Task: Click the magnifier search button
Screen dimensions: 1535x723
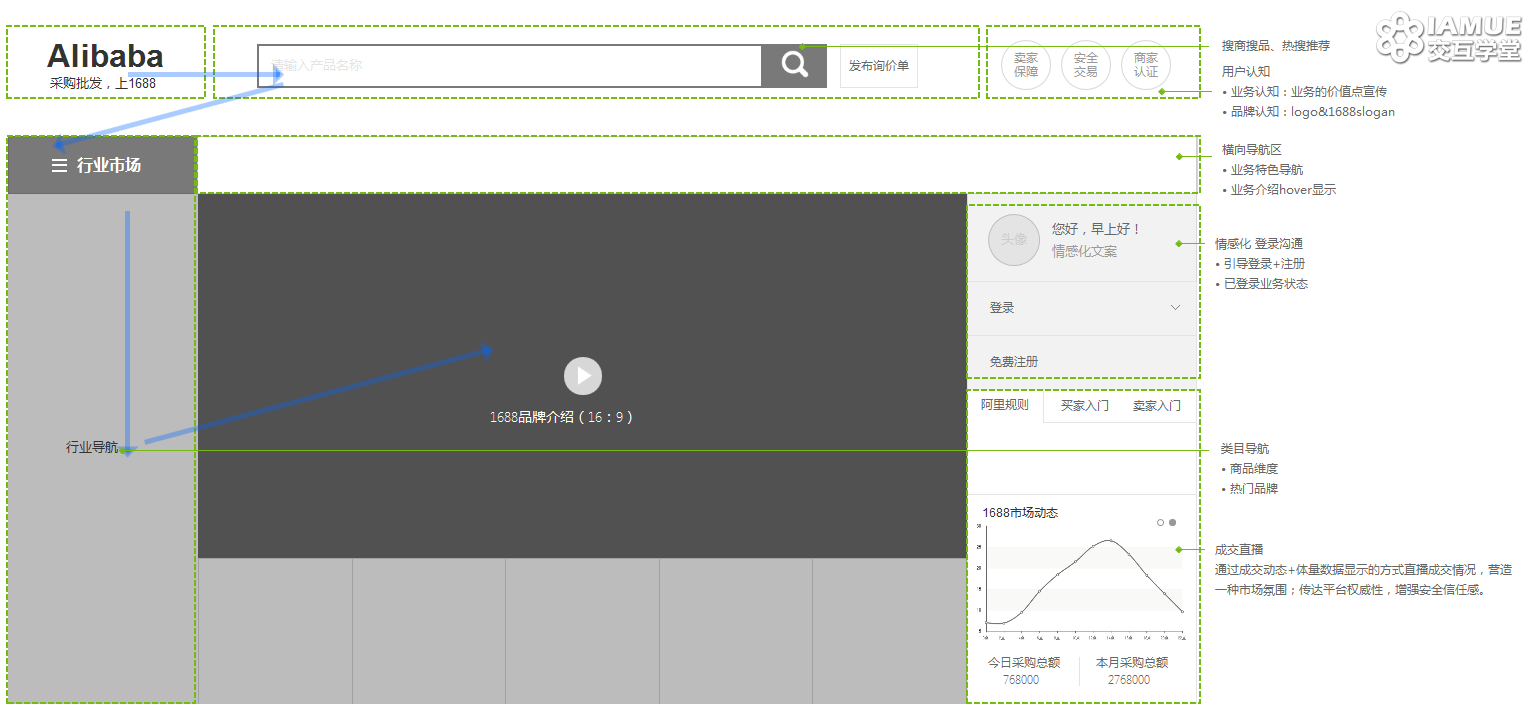Action: 794,65
